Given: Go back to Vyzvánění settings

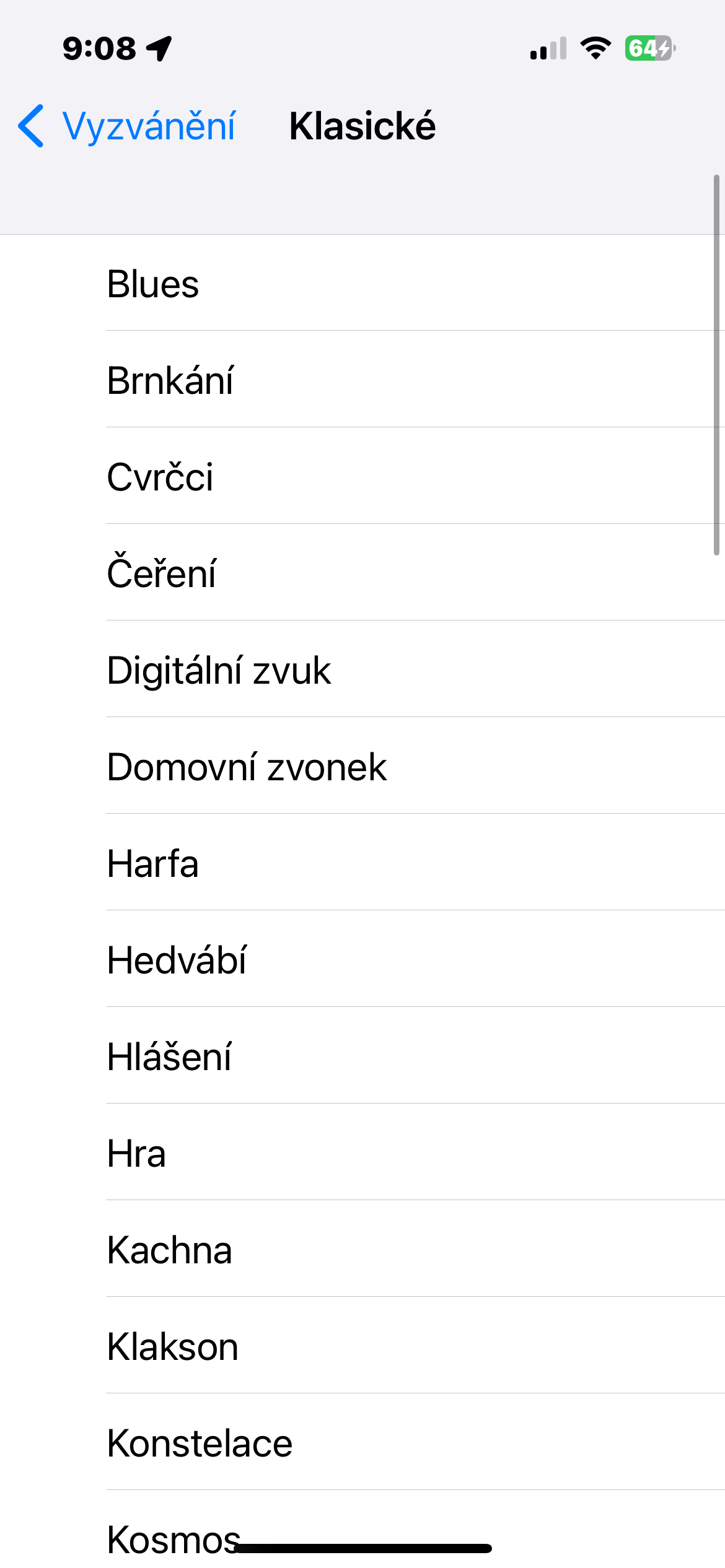Looking at the screenshot, I should [149, 126].
